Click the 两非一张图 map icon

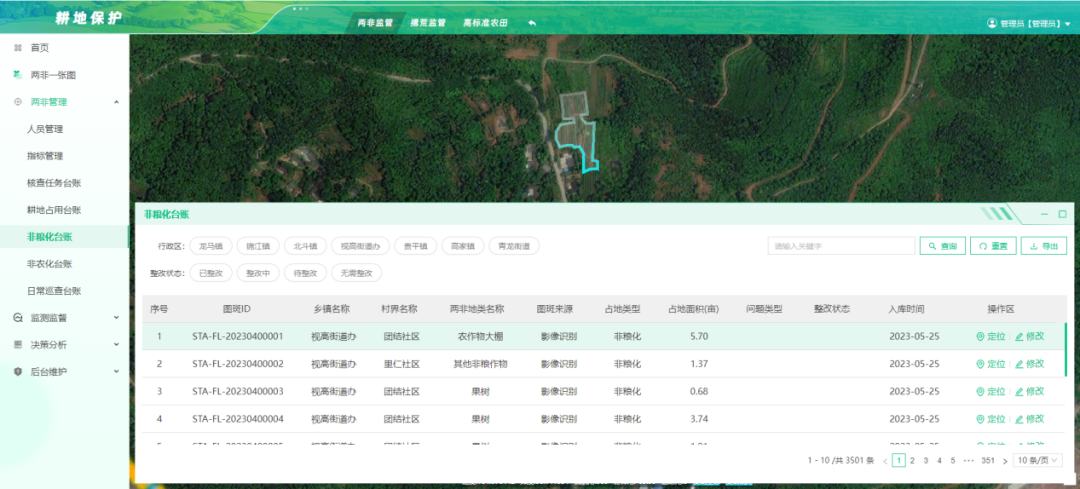point(18,75)
